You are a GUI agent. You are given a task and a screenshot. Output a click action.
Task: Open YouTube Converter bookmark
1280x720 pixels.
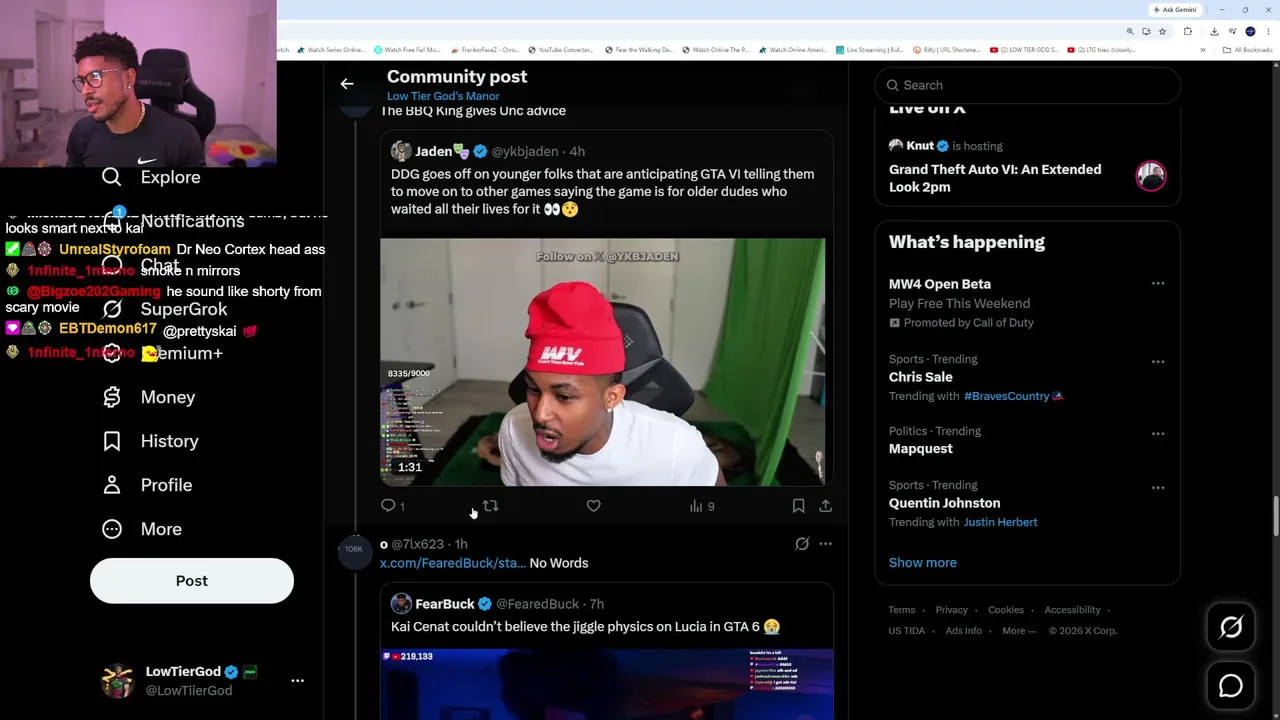point(560,50)
